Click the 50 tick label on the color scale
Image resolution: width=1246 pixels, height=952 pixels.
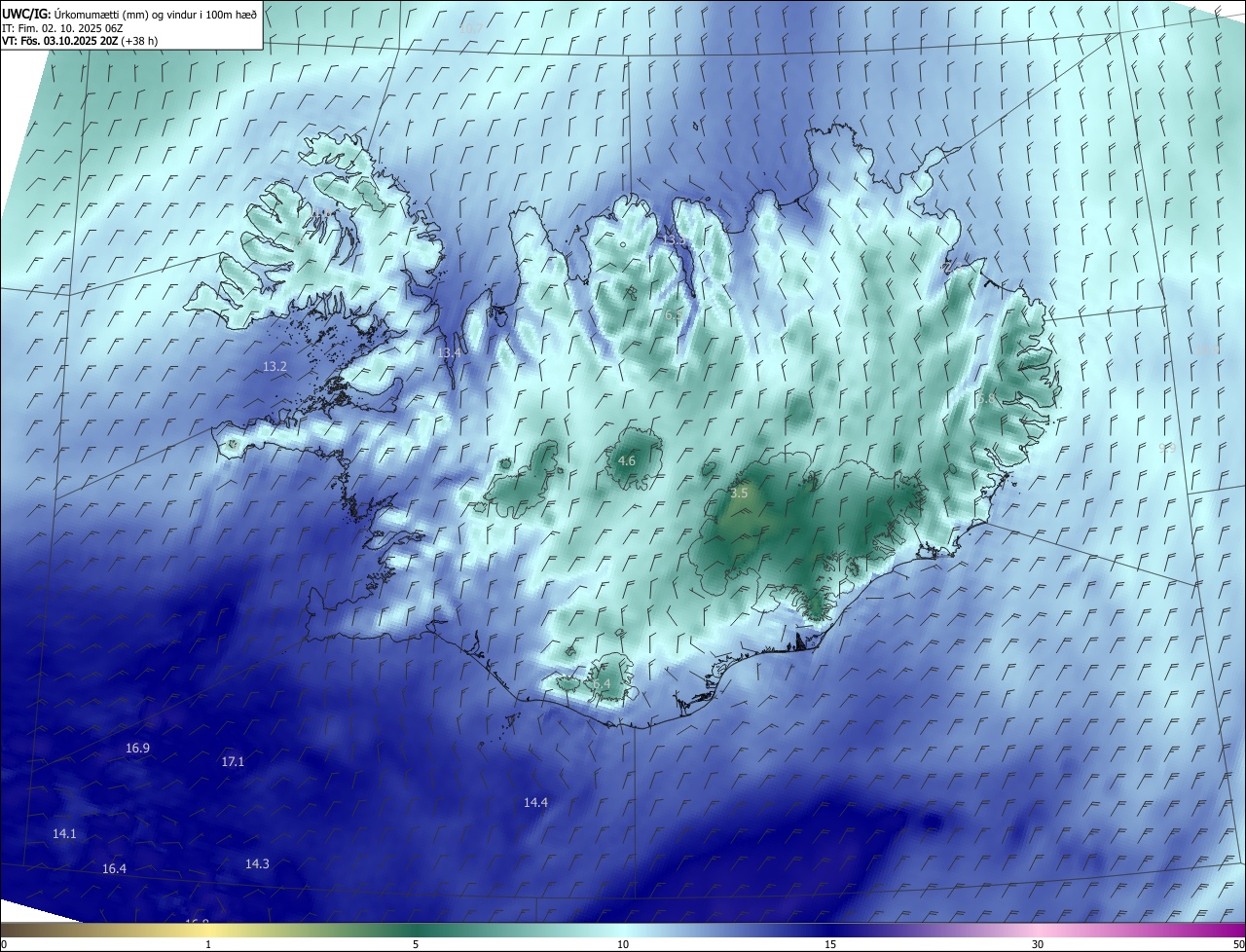[1238, 944]
